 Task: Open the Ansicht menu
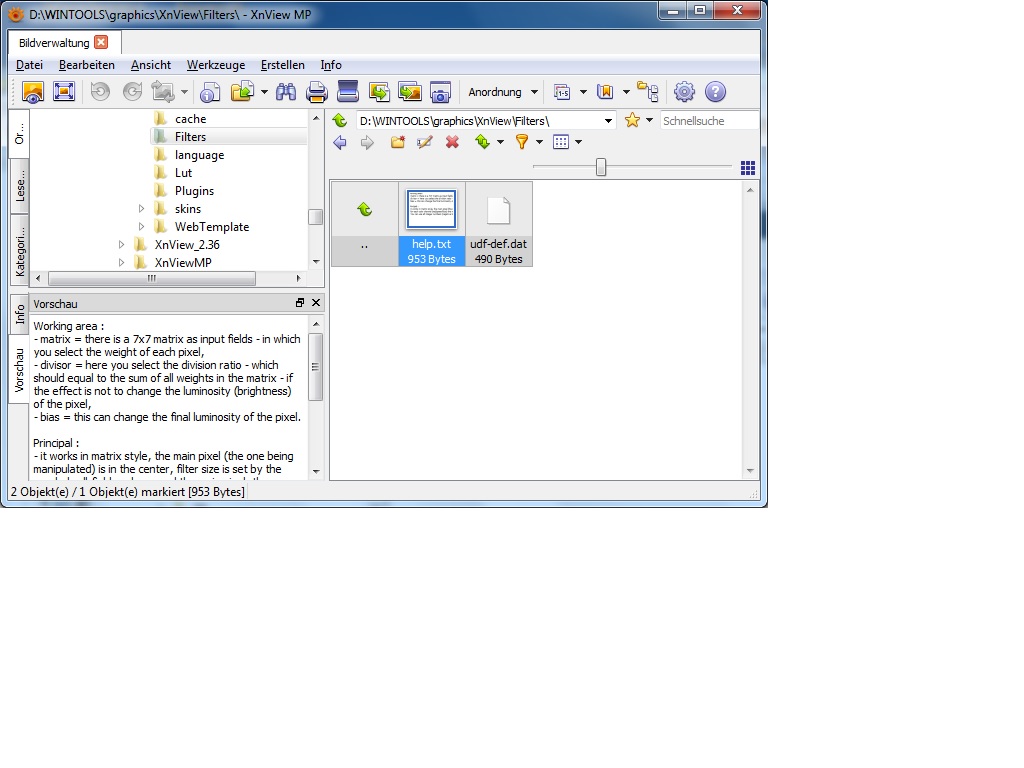[151, 65]
